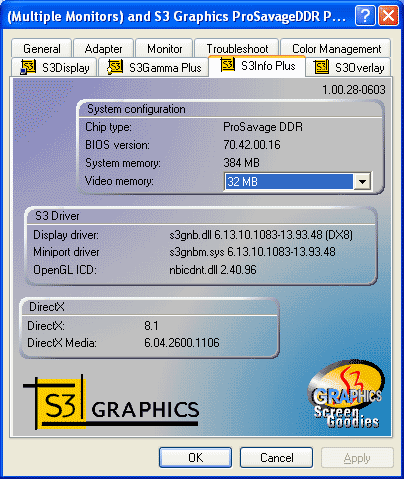Switch to the Monitor tab
The height and width of the screenshot is (479, 404).
point(165,49)
